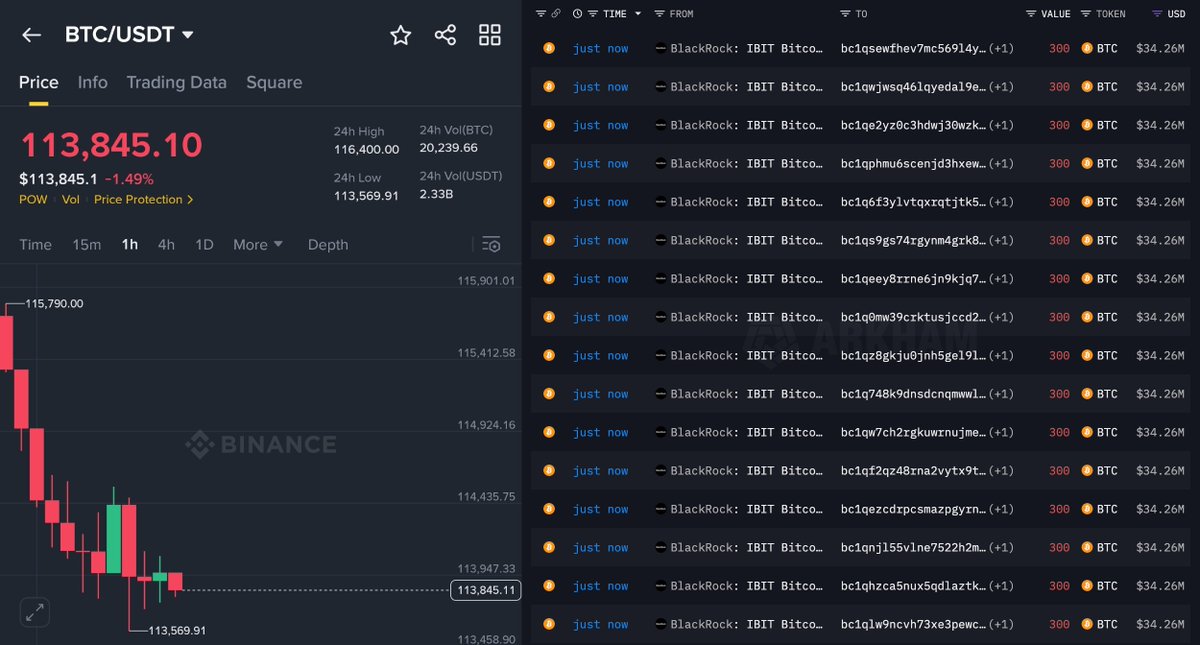Screen dimensions: 1200x645
Task: Switch to the Info tab
Action: [93, 82]
